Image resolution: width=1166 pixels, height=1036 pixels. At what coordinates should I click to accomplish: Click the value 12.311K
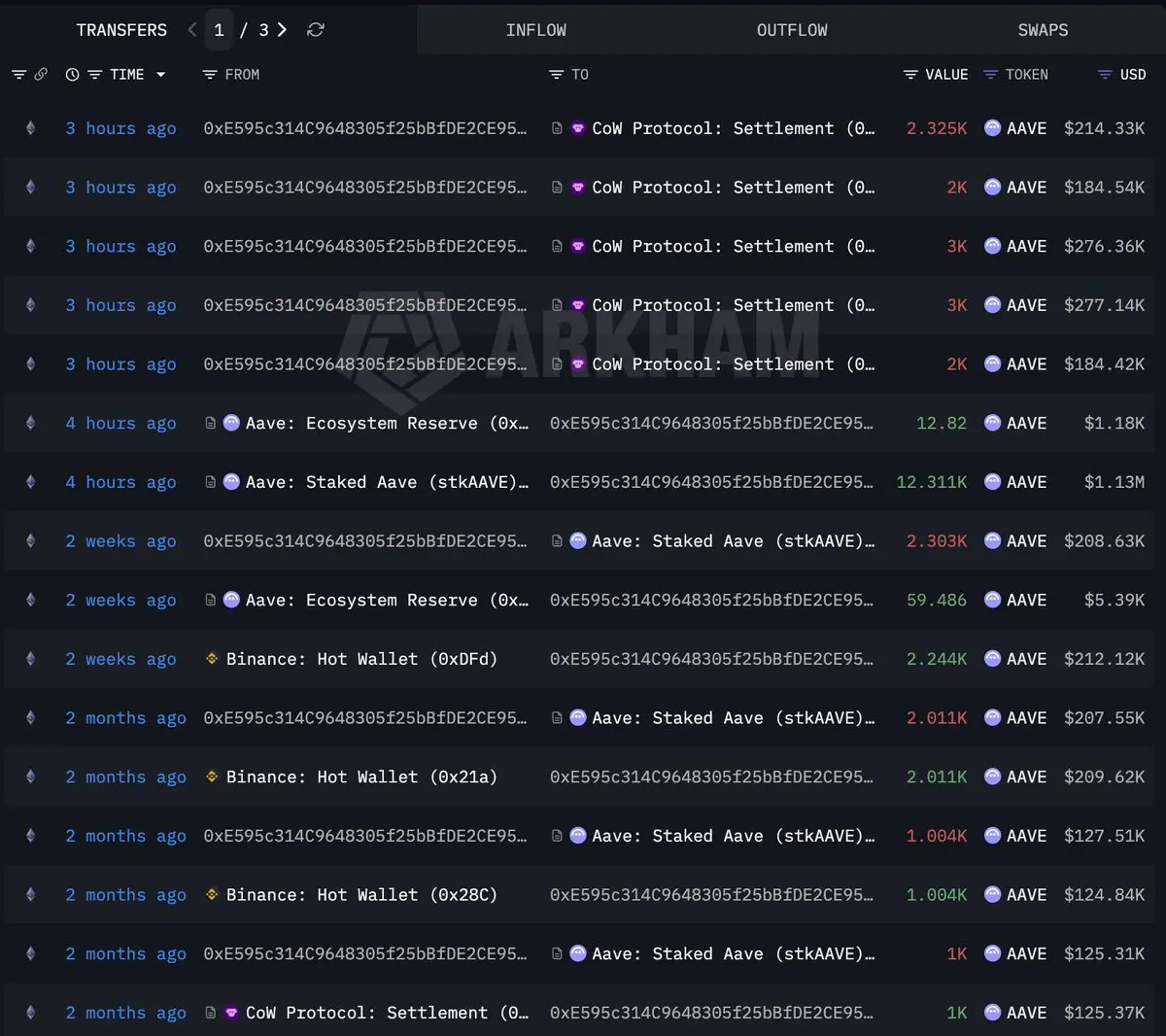[931, 482]
